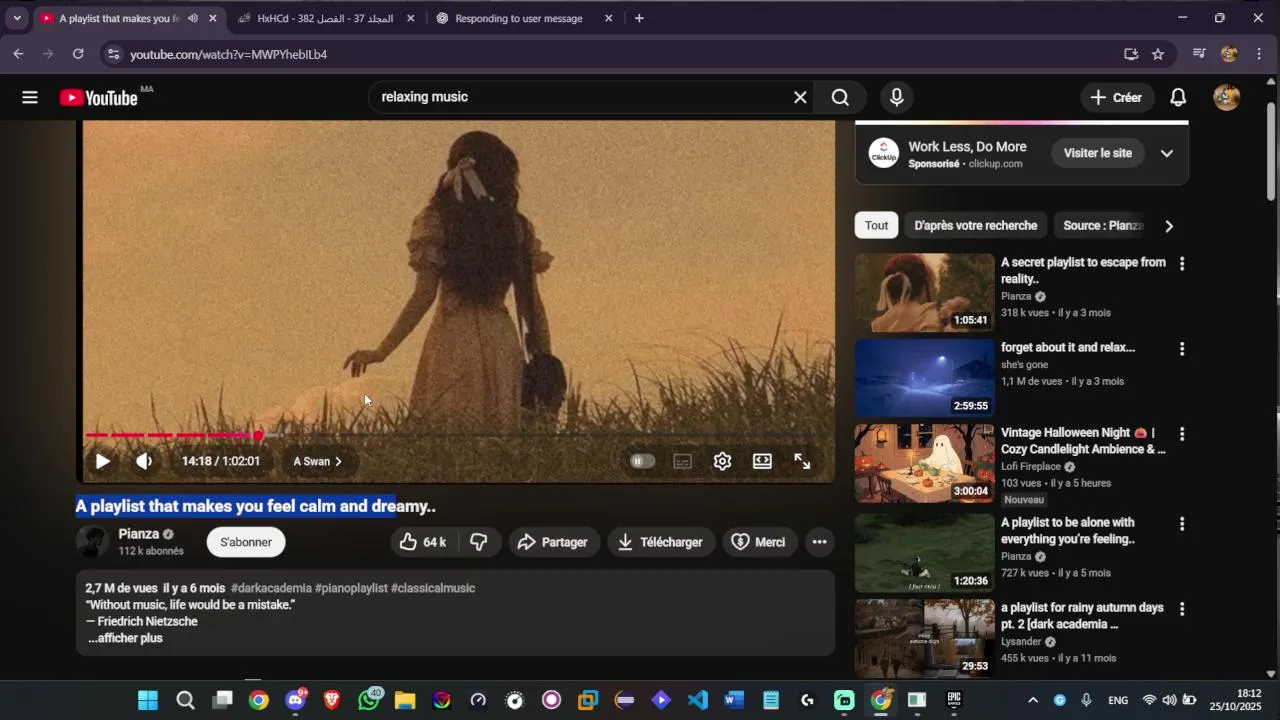Share the video with Partager
This screenshot has width=1280, height=720.
point(554,542)
